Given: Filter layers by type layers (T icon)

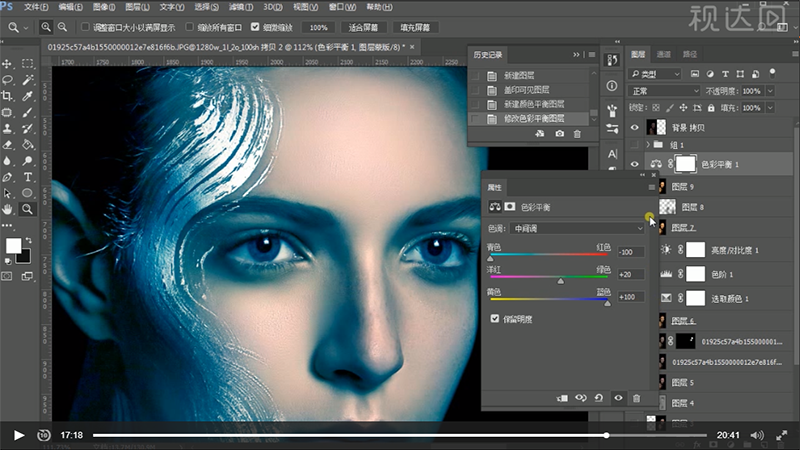Looking at the screenshot, I should (x=725, y=74).
